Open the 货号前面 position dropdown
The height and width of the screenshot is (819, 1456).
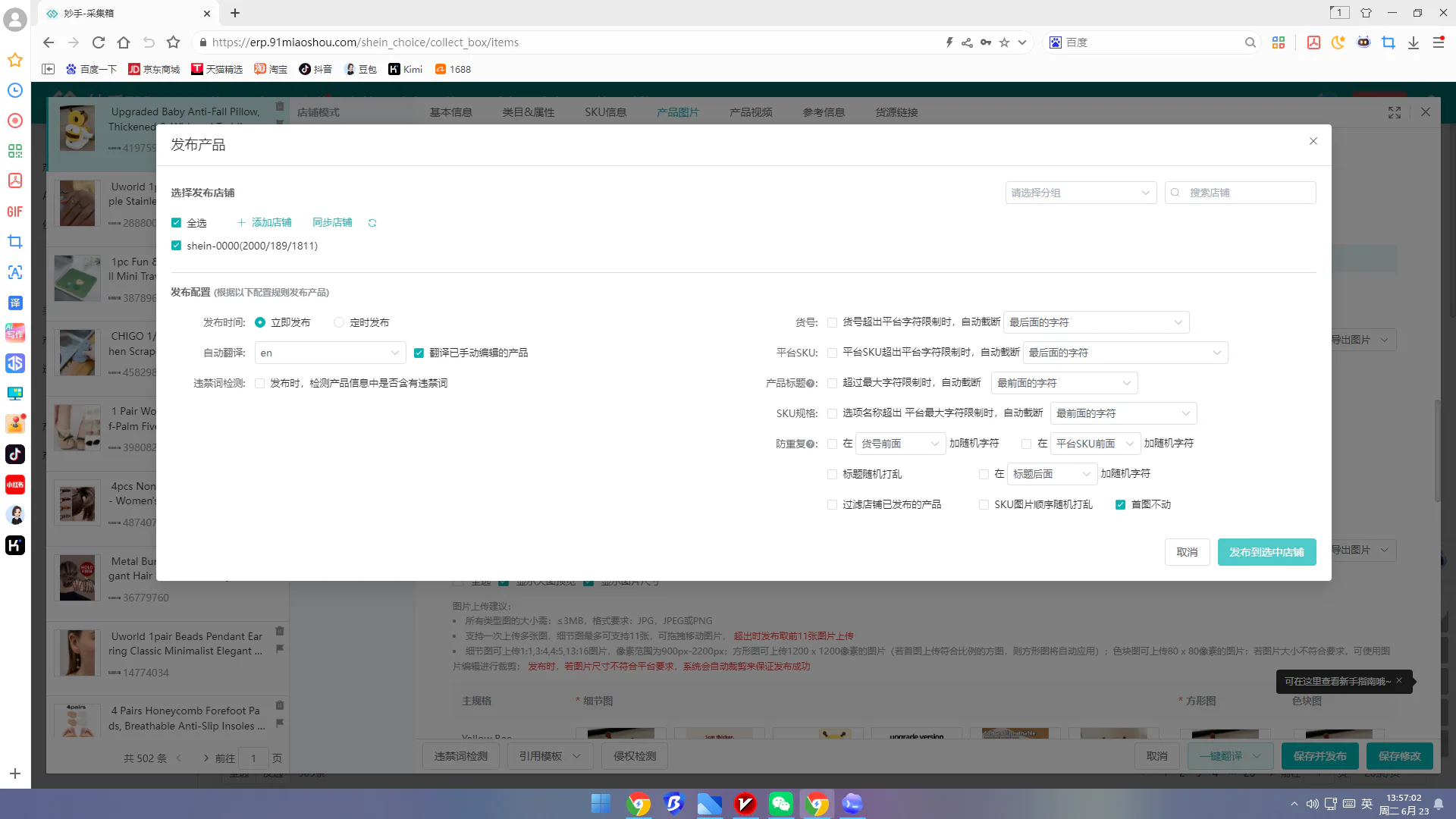pyautogui.click(x=900, y=444)
